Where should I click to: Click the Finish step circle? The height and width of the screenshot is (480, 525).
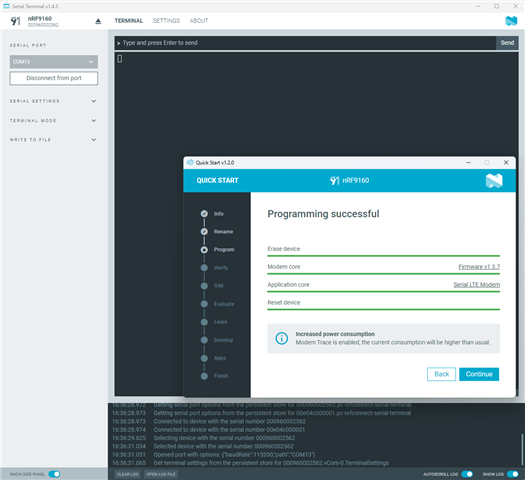click(x=204, y=376)
